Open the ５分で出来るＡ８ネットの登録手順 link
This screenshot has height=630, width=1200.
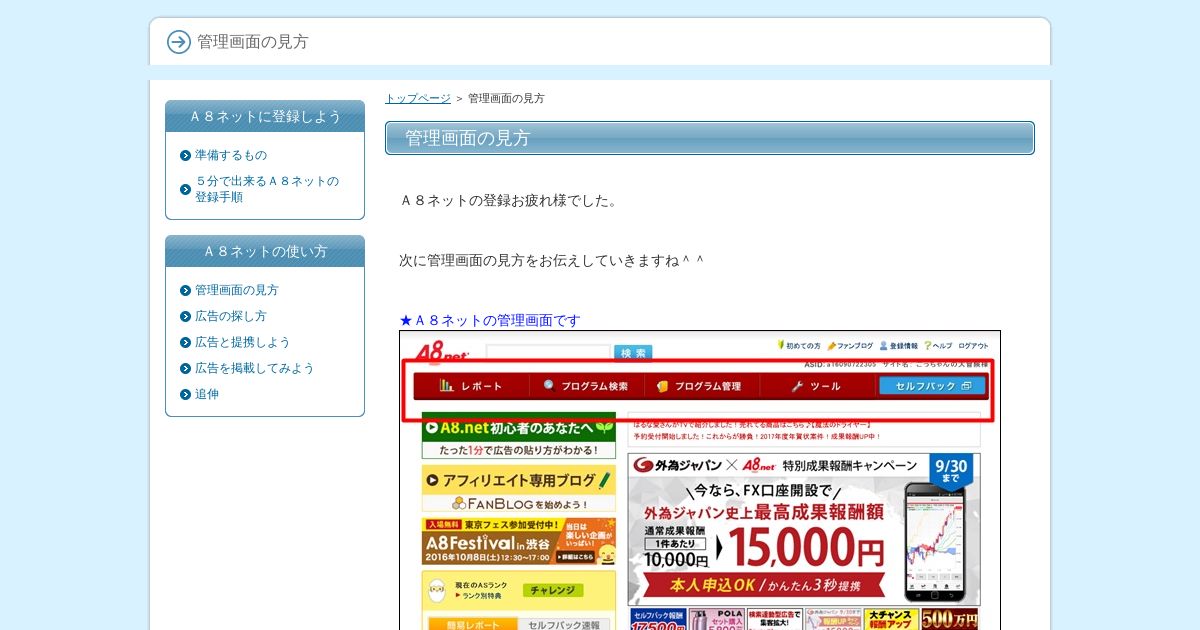click(x=267, y=189)
